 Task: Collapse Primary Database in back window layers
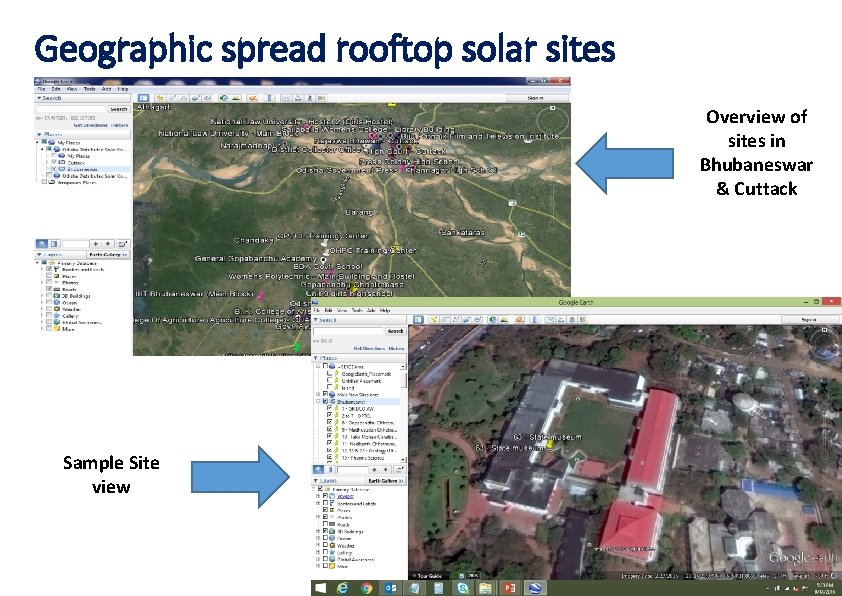38,263
